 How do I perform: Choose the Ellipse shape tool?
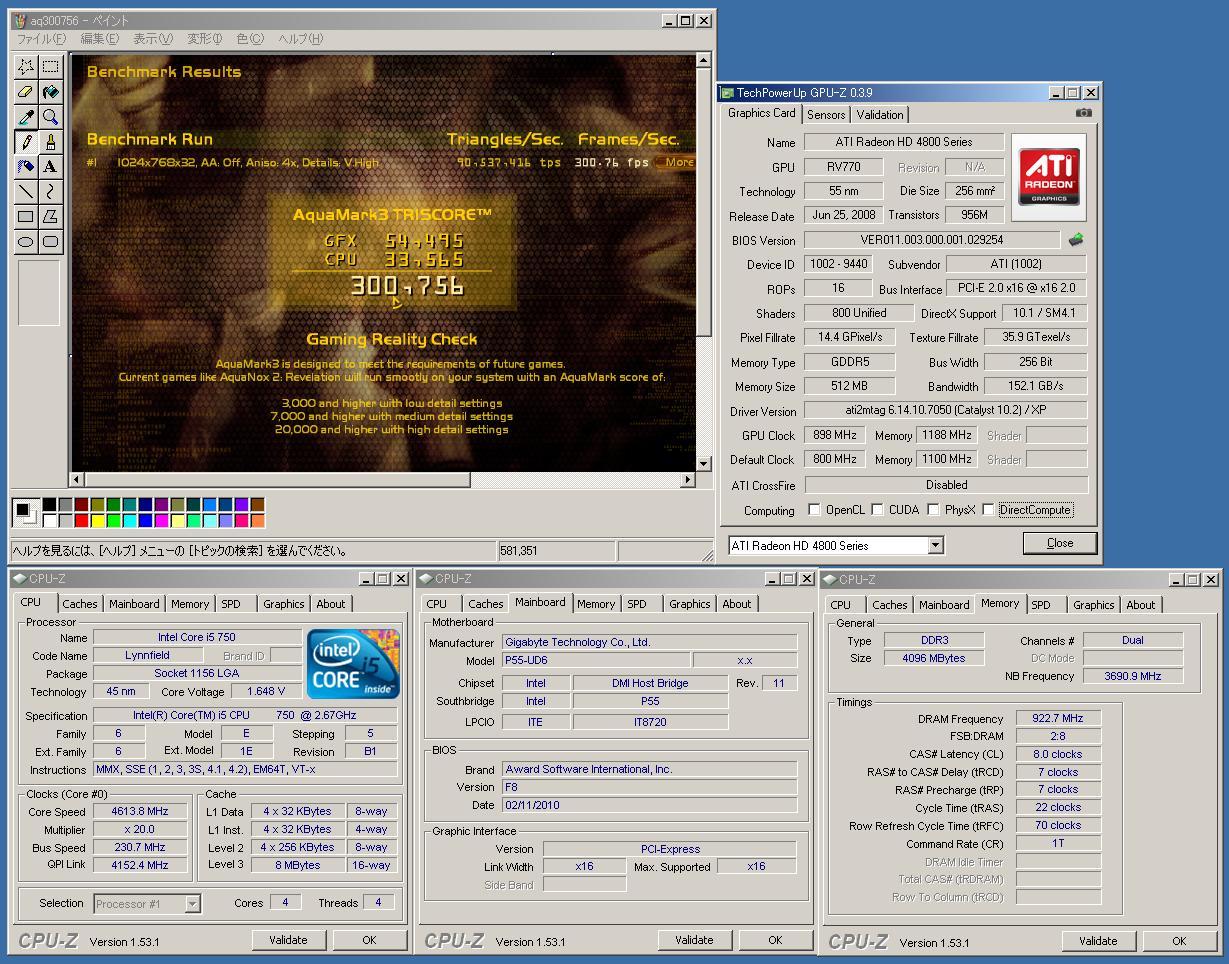(x=26, y=242)
